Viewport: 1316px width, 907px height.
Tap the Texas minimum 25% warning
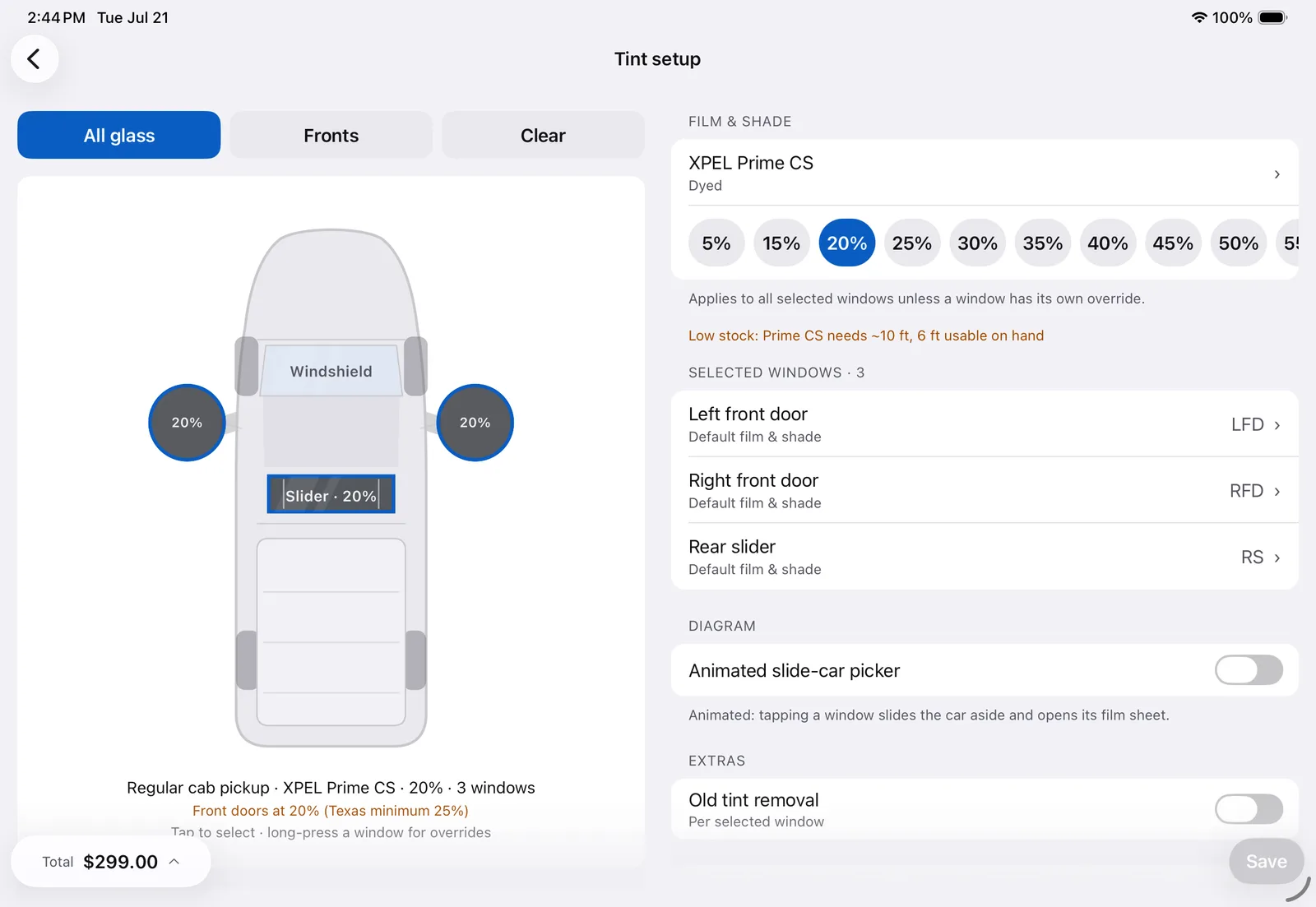331,811
